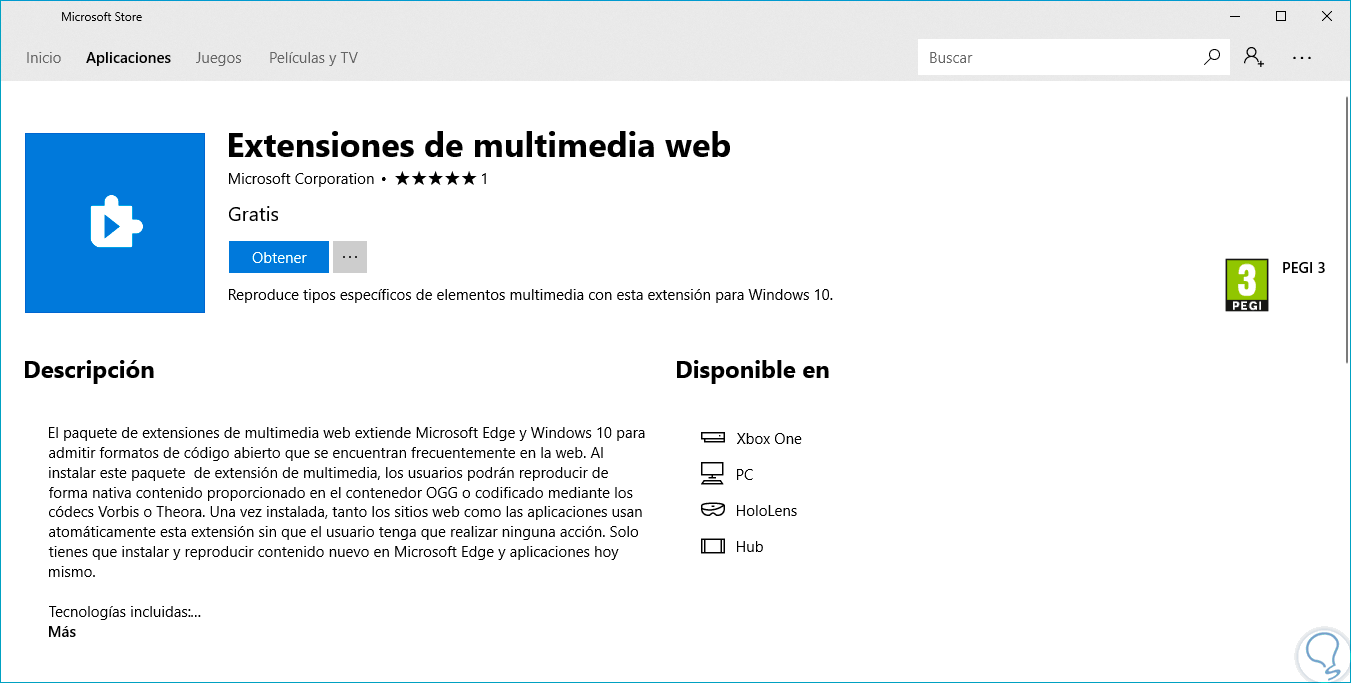Click the Xbox One device icon
This screenshot has width=1351, height=683.
[x=712, y=438]
